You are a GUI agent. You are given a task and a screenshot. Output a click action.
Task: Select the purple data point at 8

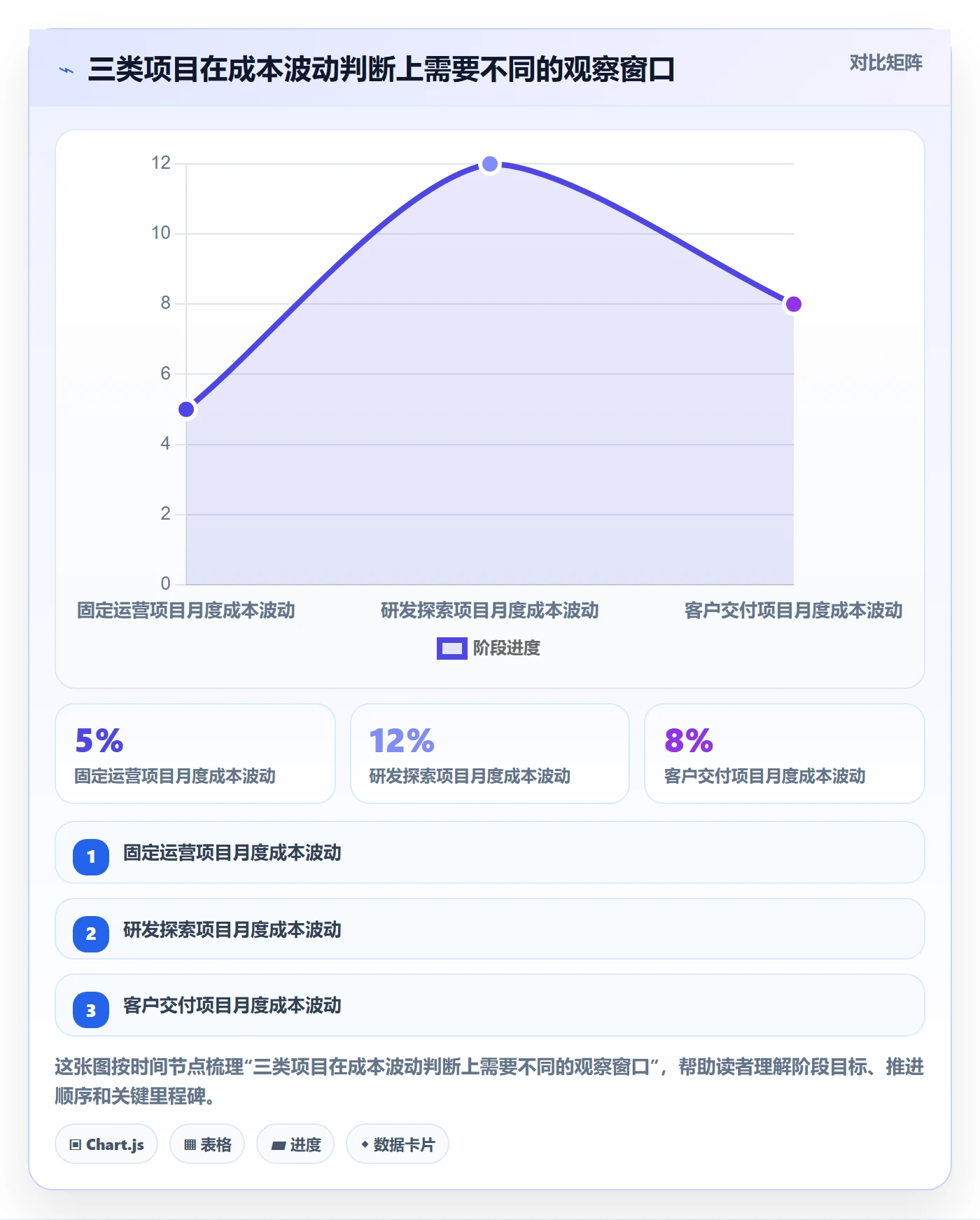coord(793,304)
